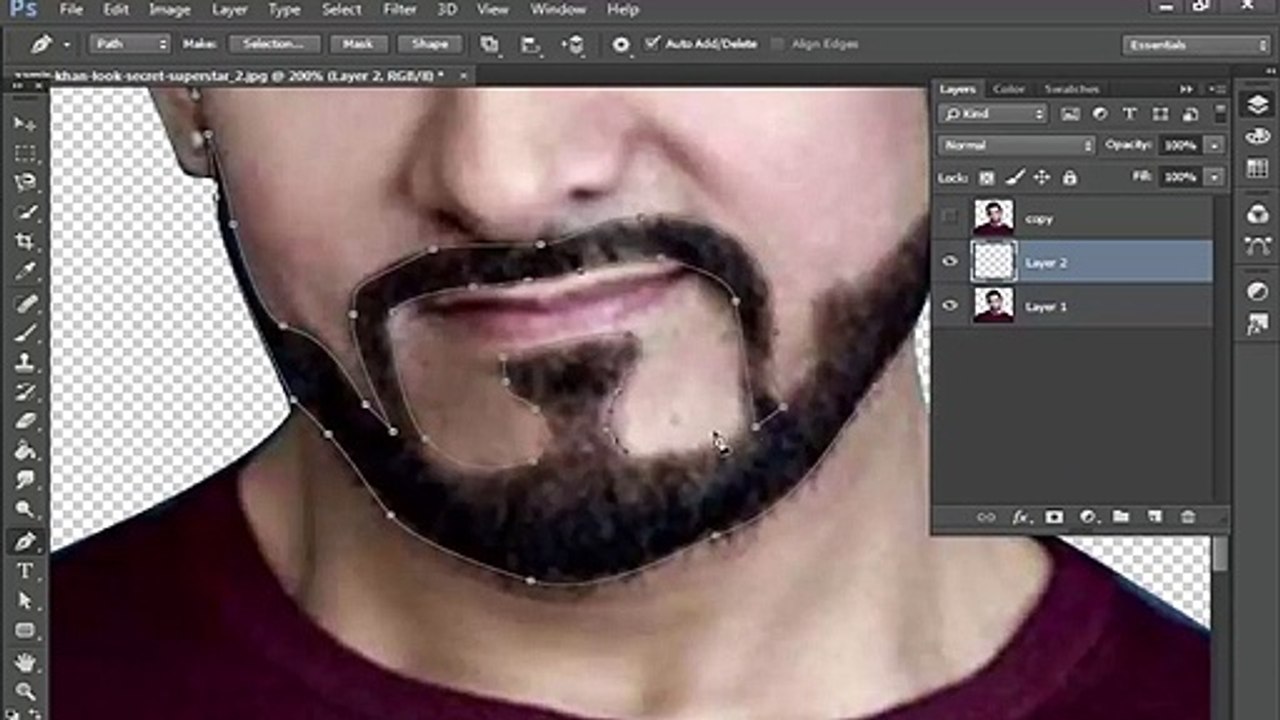
Task: Toggle lock all padlock icon
Action: point(1069,177)
